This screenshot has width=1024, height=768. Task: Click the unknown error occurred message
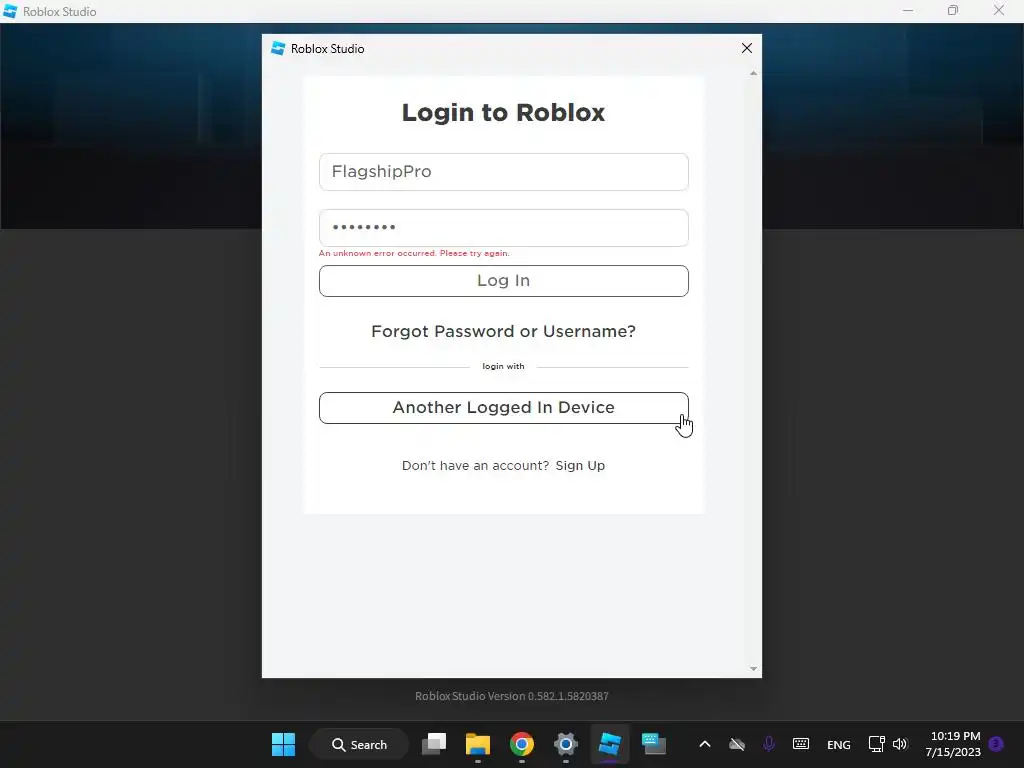tap(414, 253)
